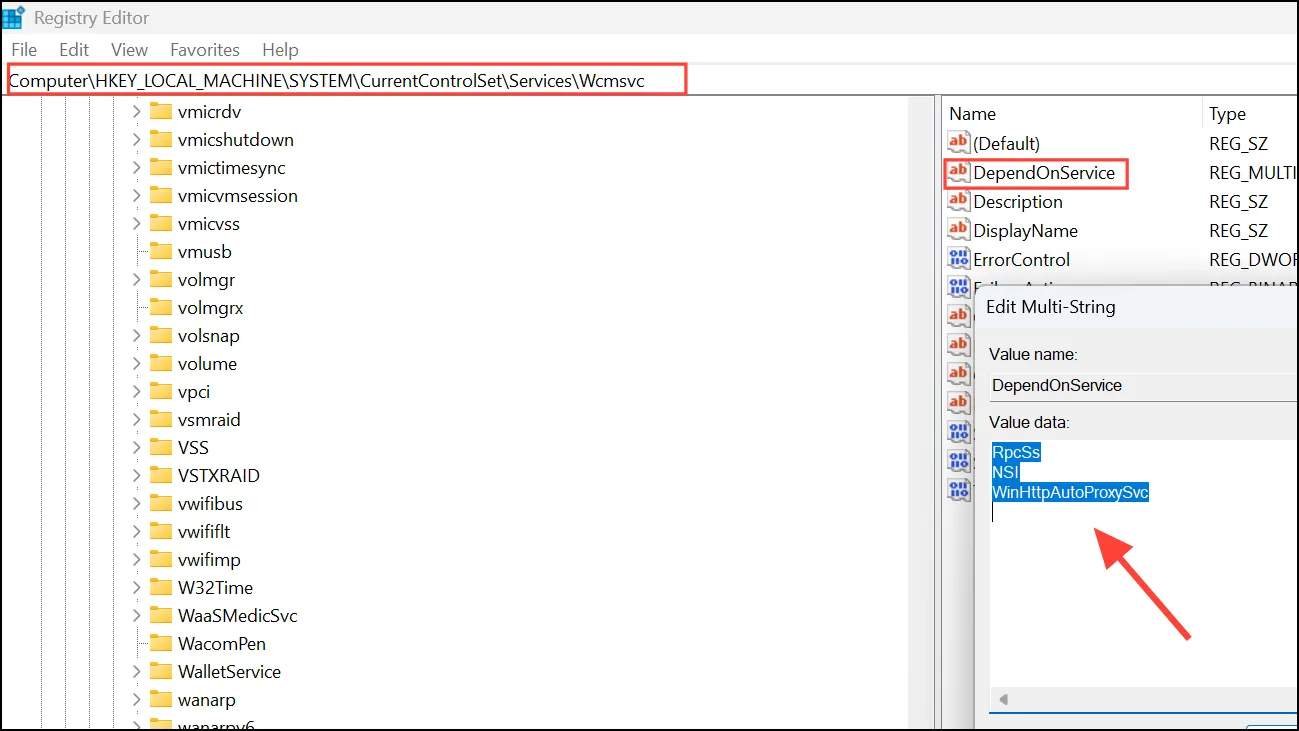Click the folder icon beside vmicshutdown
Viewport: 1299px width, 731px height.
161,139
